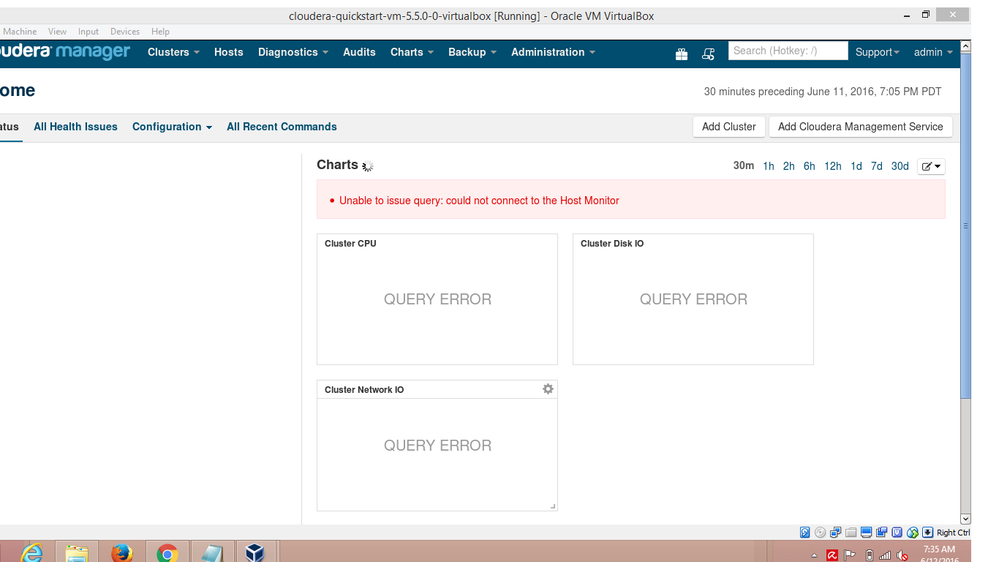Open VirtualBox Devices menu
999x562 pixels.
(x=125, y=31)
